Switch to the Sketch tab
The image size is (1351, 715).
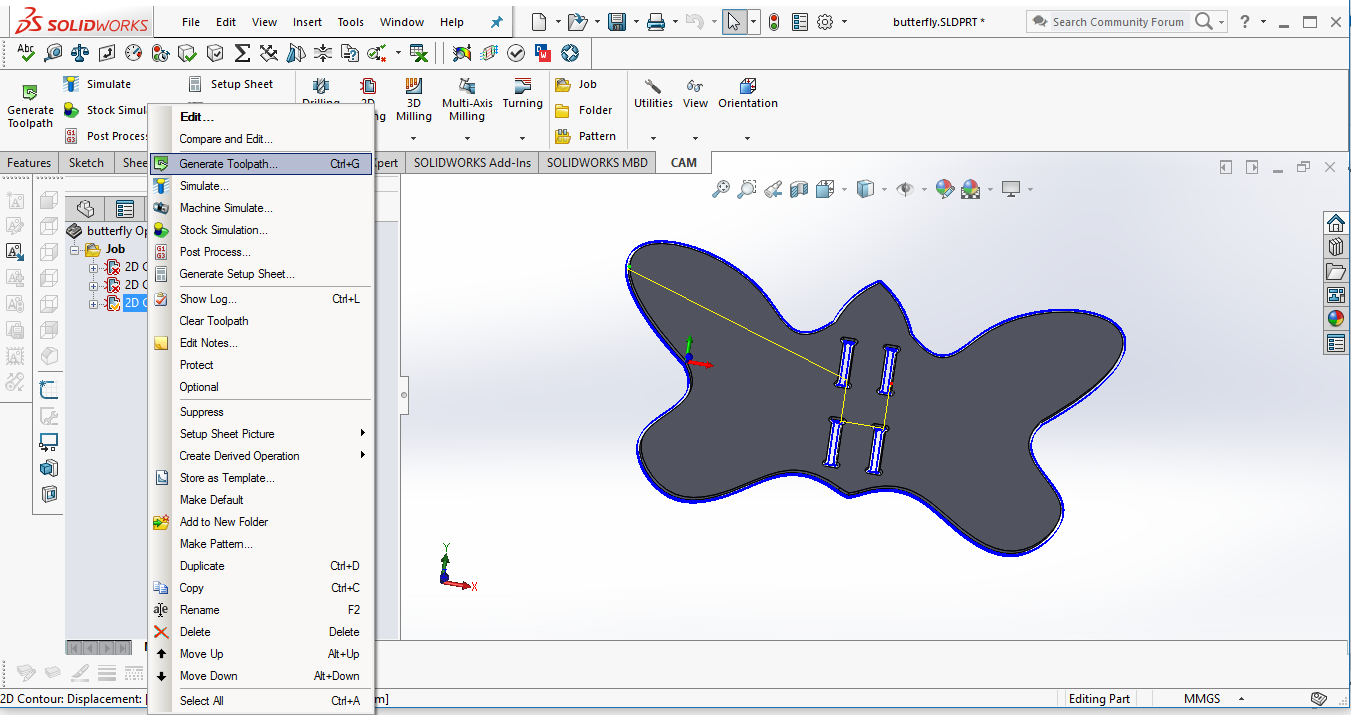pos(87,163)
